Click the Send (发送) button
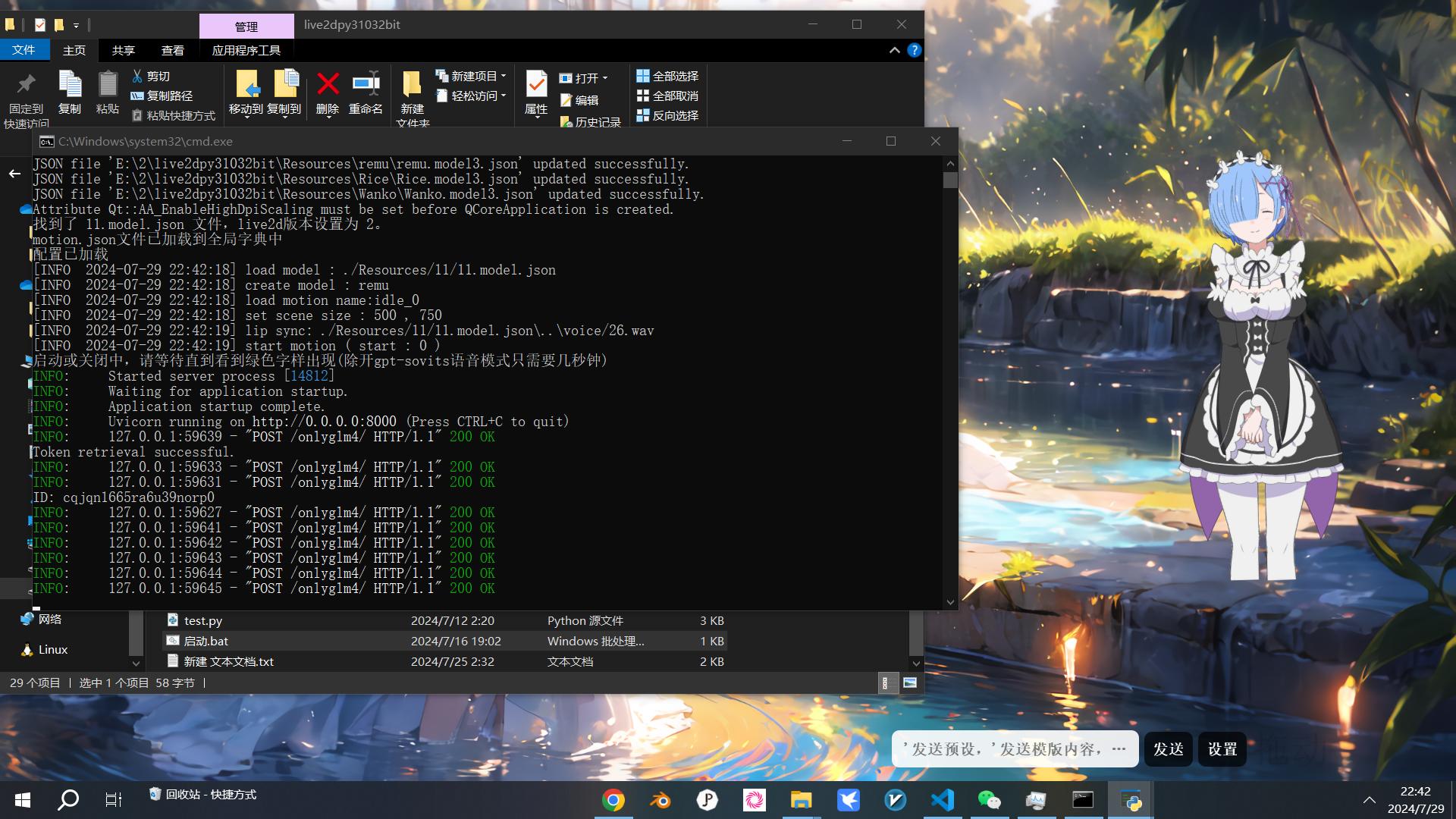Screen dimensions: 1456x819 point(1169,749)
